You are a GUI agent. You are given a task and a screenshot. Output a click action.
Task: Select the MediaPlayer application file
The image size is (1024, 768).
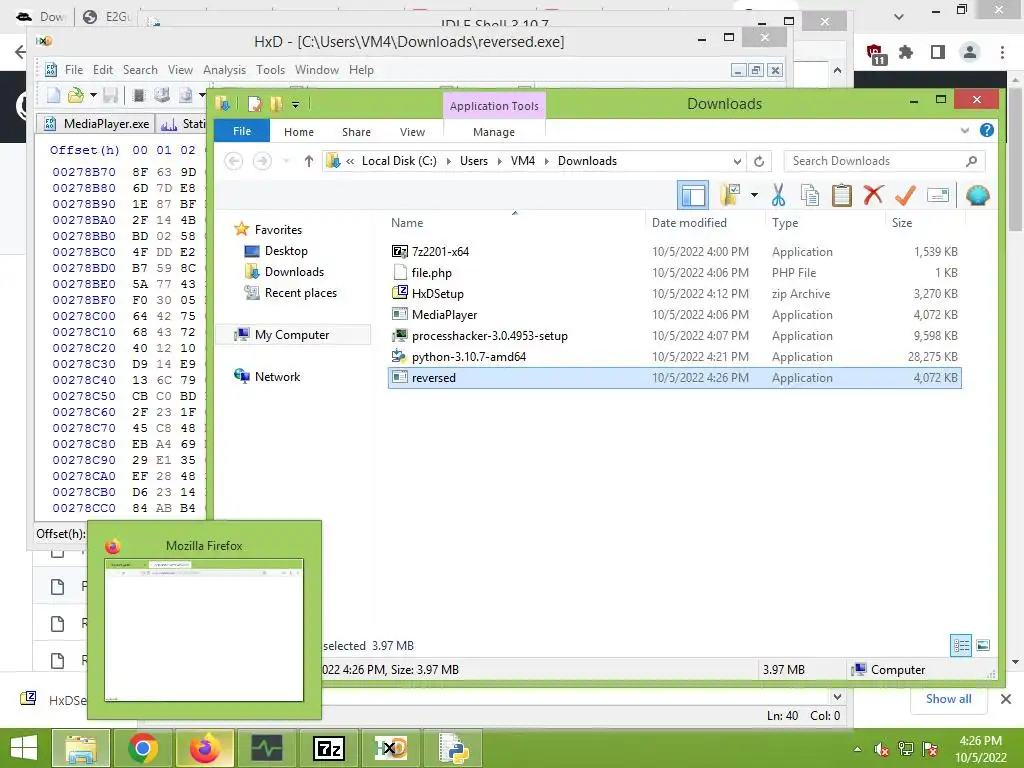pos(674,314)
